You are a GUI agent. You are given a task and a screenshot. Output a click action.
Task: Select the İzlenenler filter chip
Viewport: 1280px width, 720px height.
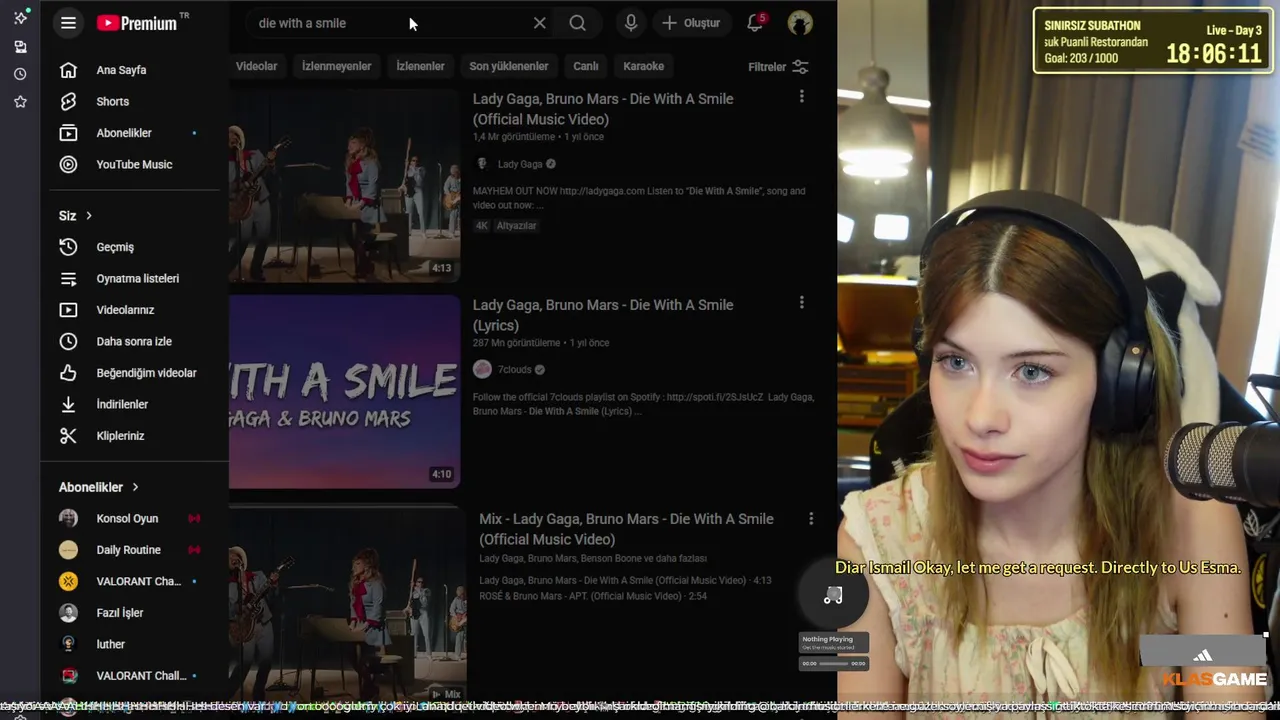[x=420, y=66]
